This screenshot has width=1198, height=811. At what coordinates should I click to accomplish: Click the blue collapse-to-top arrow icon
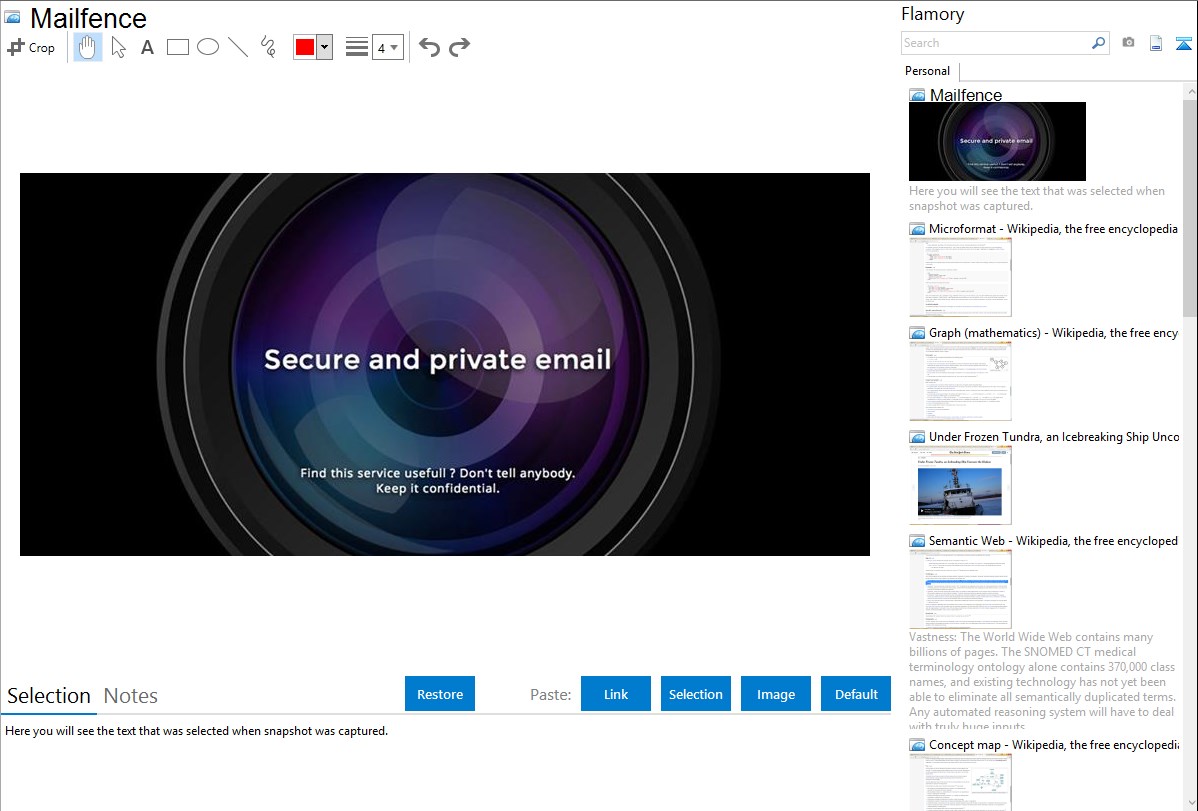click(1184, 43)
